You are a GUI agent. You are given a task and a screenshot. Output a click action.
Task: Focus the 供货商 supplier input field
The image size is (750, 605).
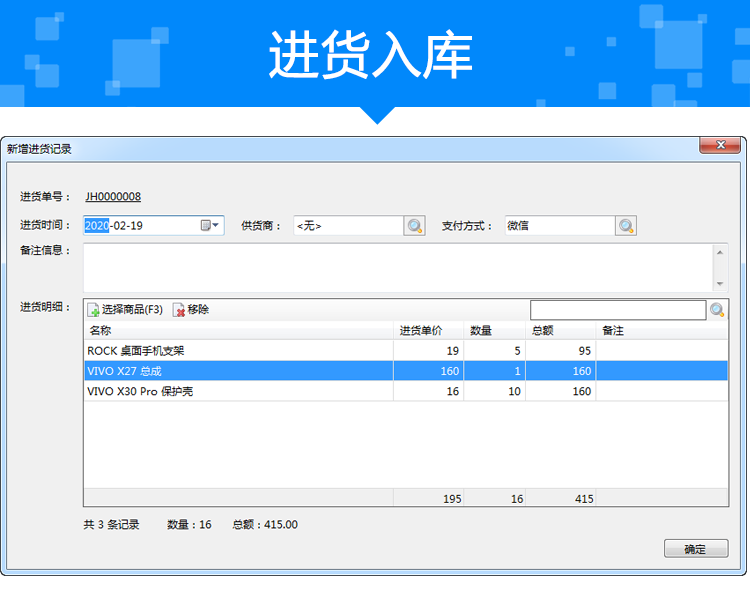pyautogui.click(x=347, y=226)
